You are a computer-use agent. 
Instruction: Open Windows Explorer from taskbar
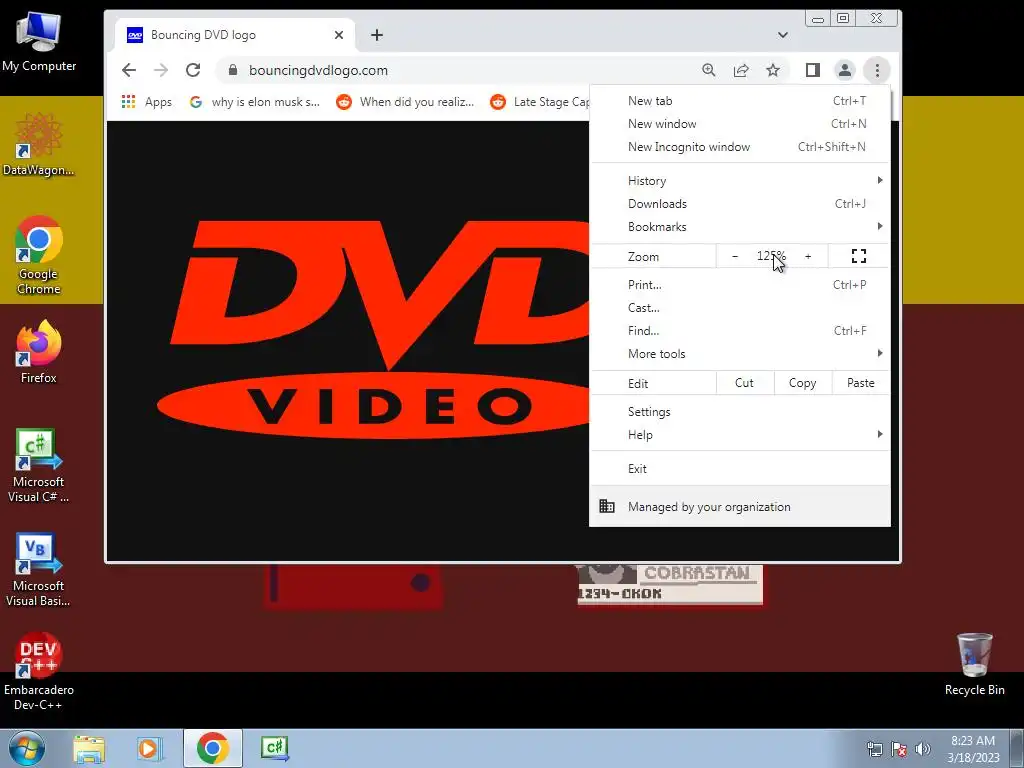[x=89, y=748]
